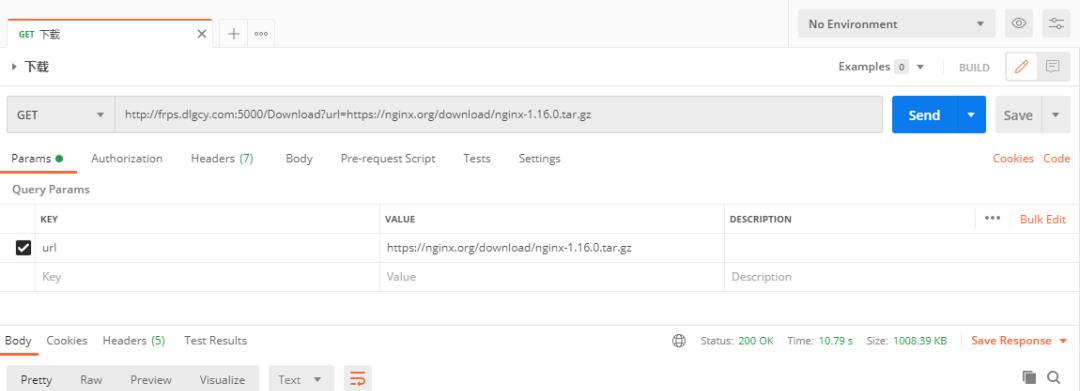1080x391 pixels.
Task: Select the Raw view tab
Action: (x=91, y=379)
